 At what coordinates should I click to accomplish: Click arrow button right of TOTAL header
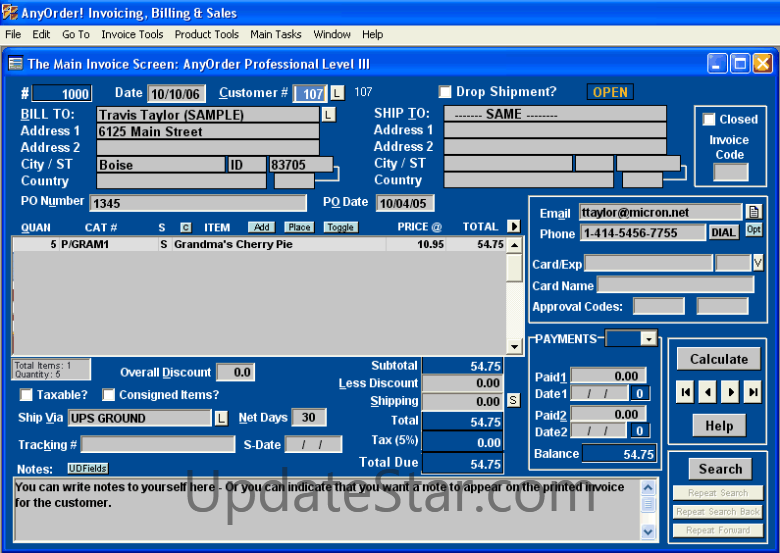pyautogui.click(x=514, y=226)
